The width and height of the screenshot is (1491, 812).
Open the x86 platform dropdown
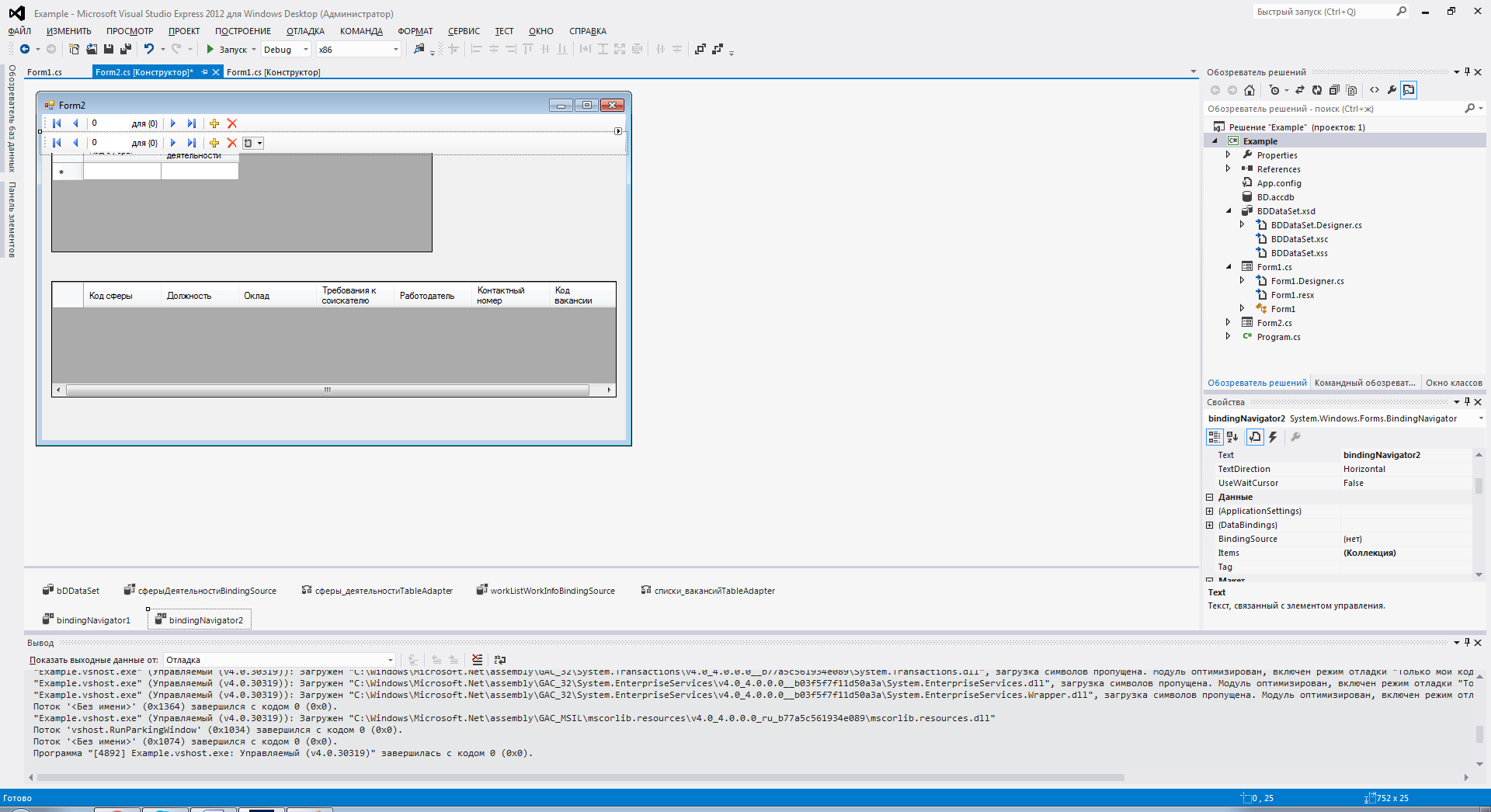coord(359,49)
